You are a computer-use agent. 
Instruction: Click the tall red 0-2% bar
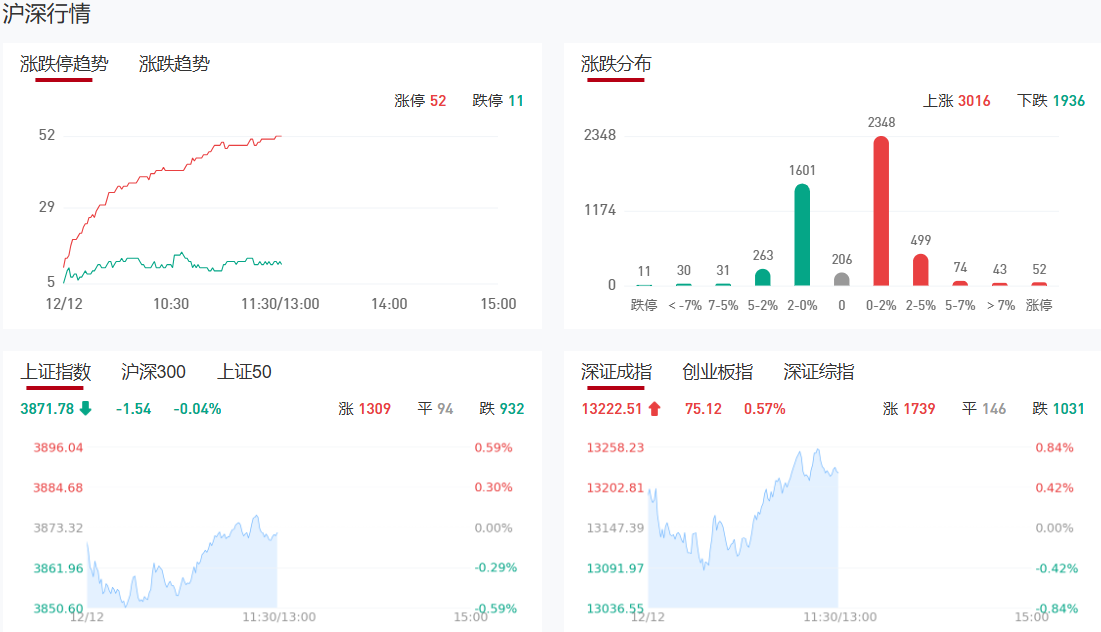point(881,212)
